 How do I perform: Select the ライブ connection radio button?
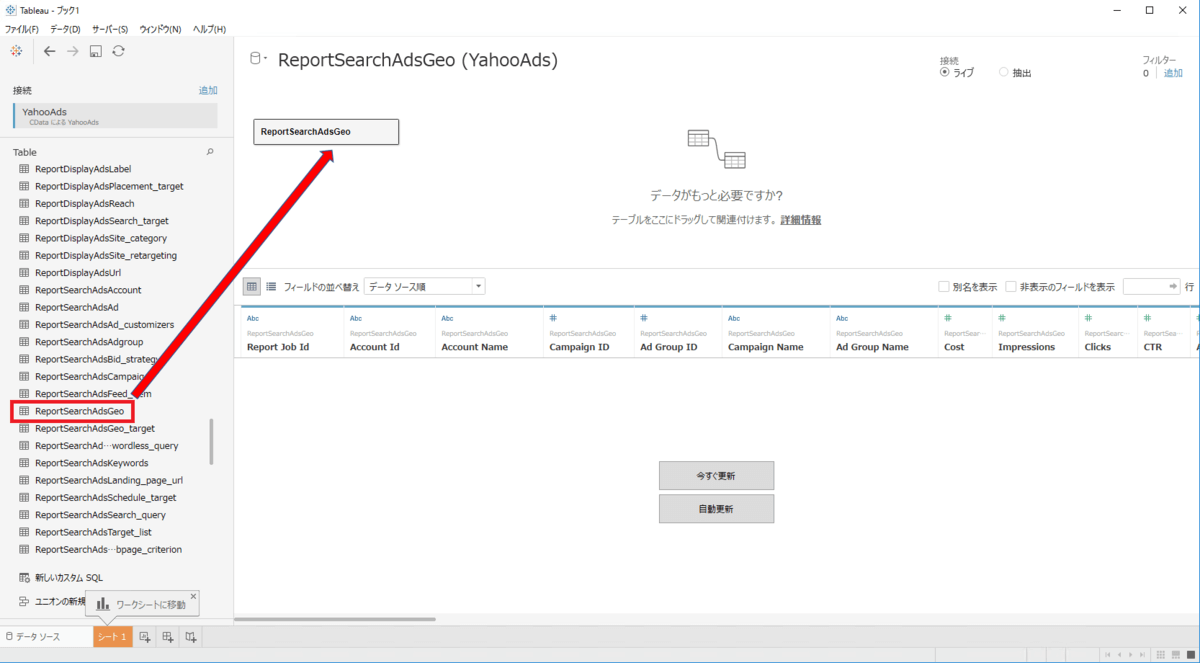pyautogui.click(x=945, y=72)
